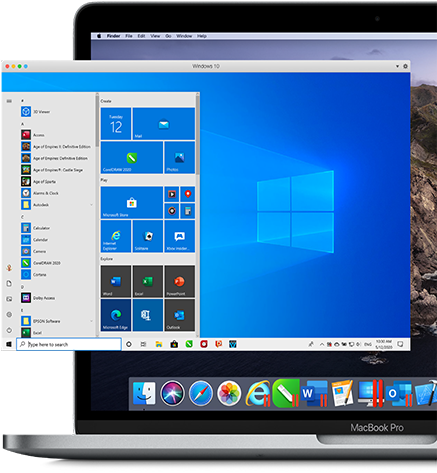Expand the Start menu hamburger button
Viewport: 437px width, 473px height.
point(9,101)
